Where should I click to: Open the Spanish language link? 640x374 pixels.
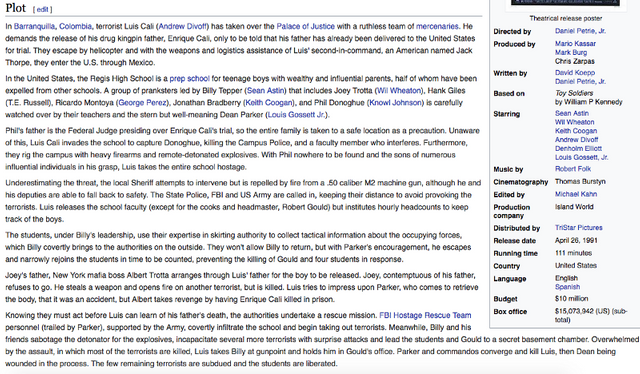tap(567, 287)
